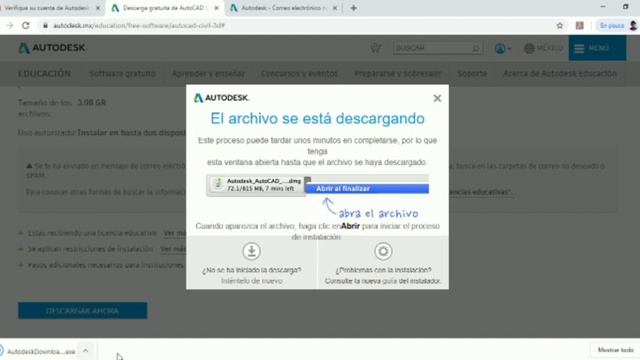Open the En pausa profile button
640x360 pixels.
pos(617,25)
